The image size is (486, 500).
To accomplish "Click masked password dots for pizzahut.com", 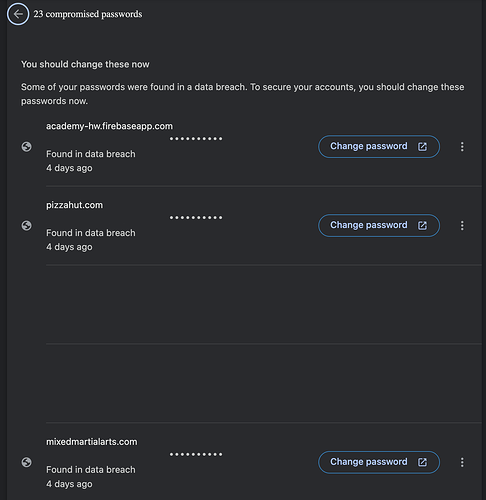I will click(x=196, y=218).
